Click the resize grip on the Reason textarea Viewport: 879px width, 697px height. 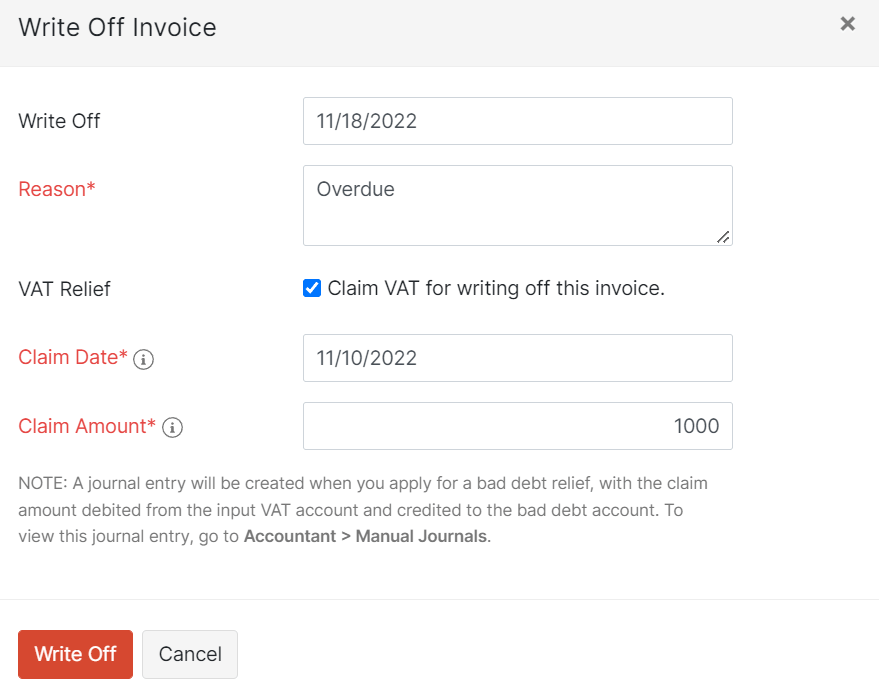[x=724, y=238]
